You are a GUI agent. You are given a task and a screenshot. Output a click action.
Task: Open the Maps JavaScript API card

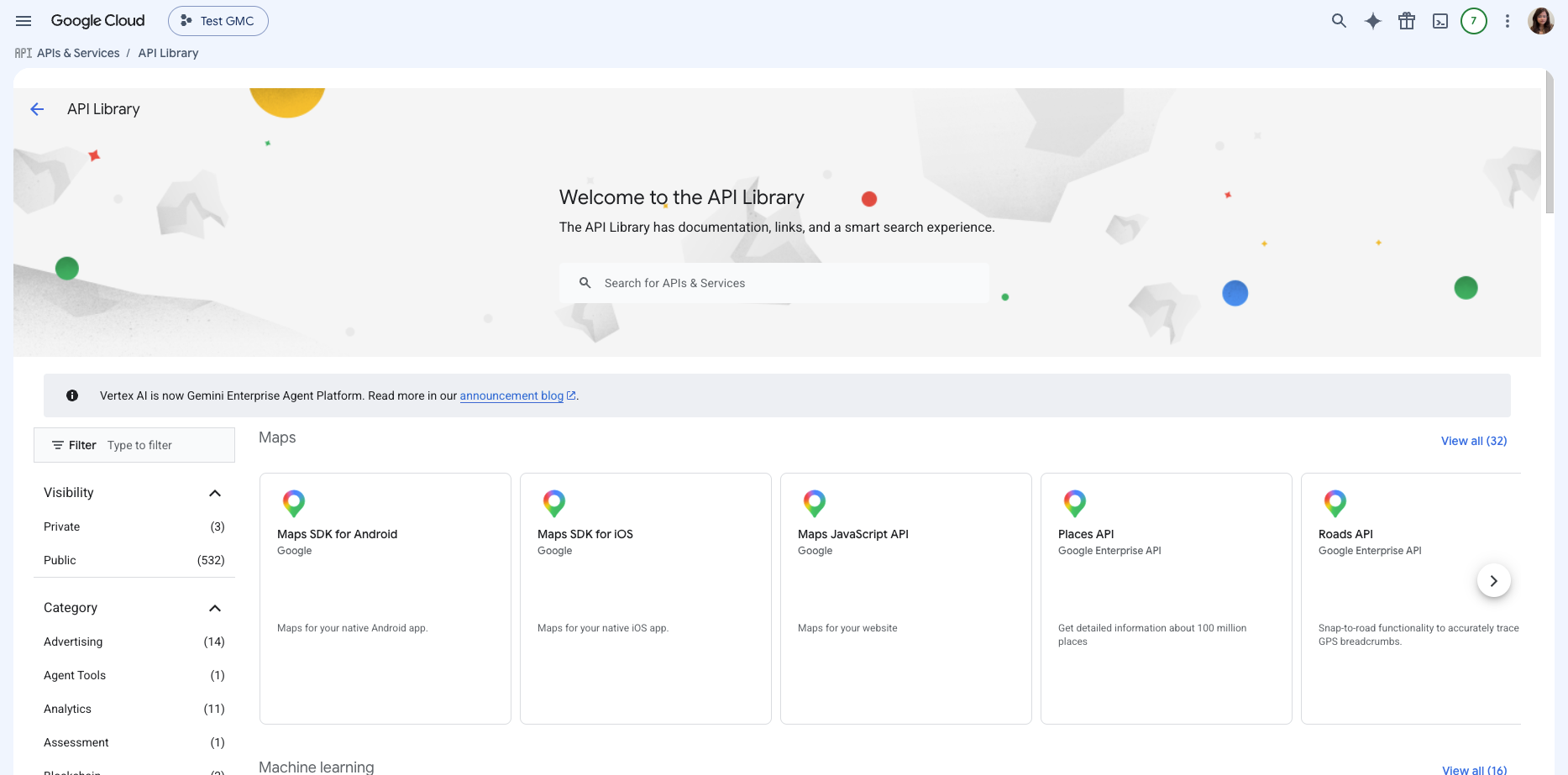pos(906,599)
